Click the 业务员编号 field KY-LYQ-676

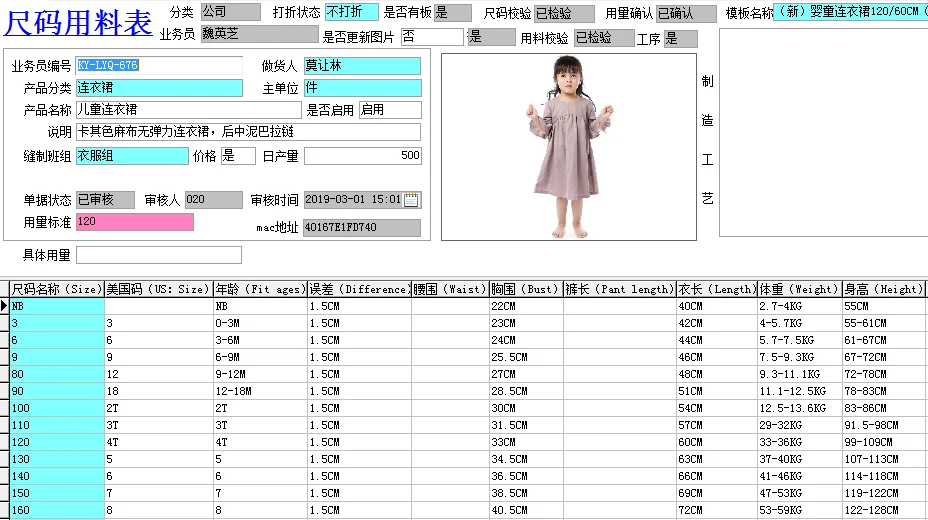[159, 65]
